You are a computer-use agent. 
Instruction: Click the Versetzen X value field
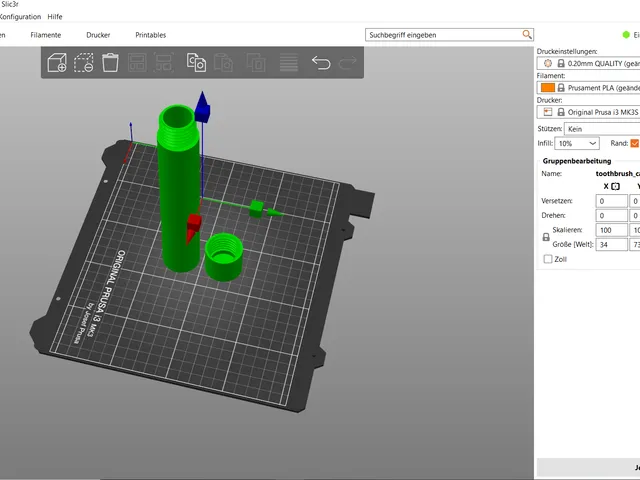point(611,201)
